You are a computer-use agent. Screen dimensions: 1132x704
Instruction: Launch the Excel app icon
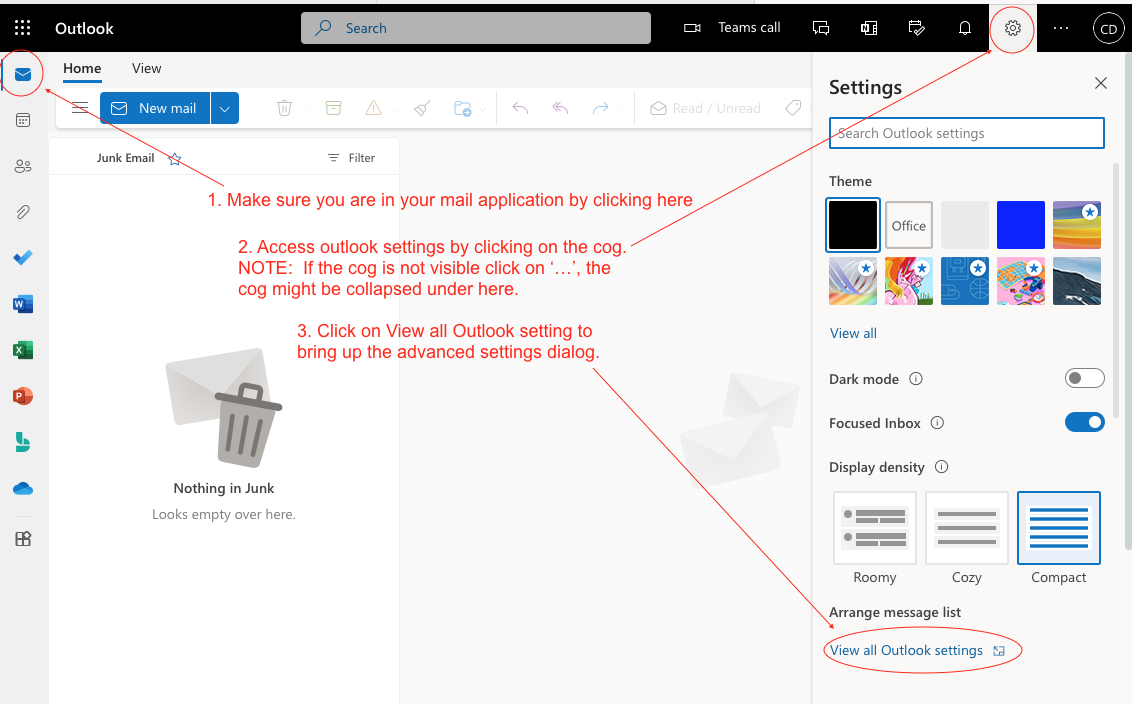[23, 350]
